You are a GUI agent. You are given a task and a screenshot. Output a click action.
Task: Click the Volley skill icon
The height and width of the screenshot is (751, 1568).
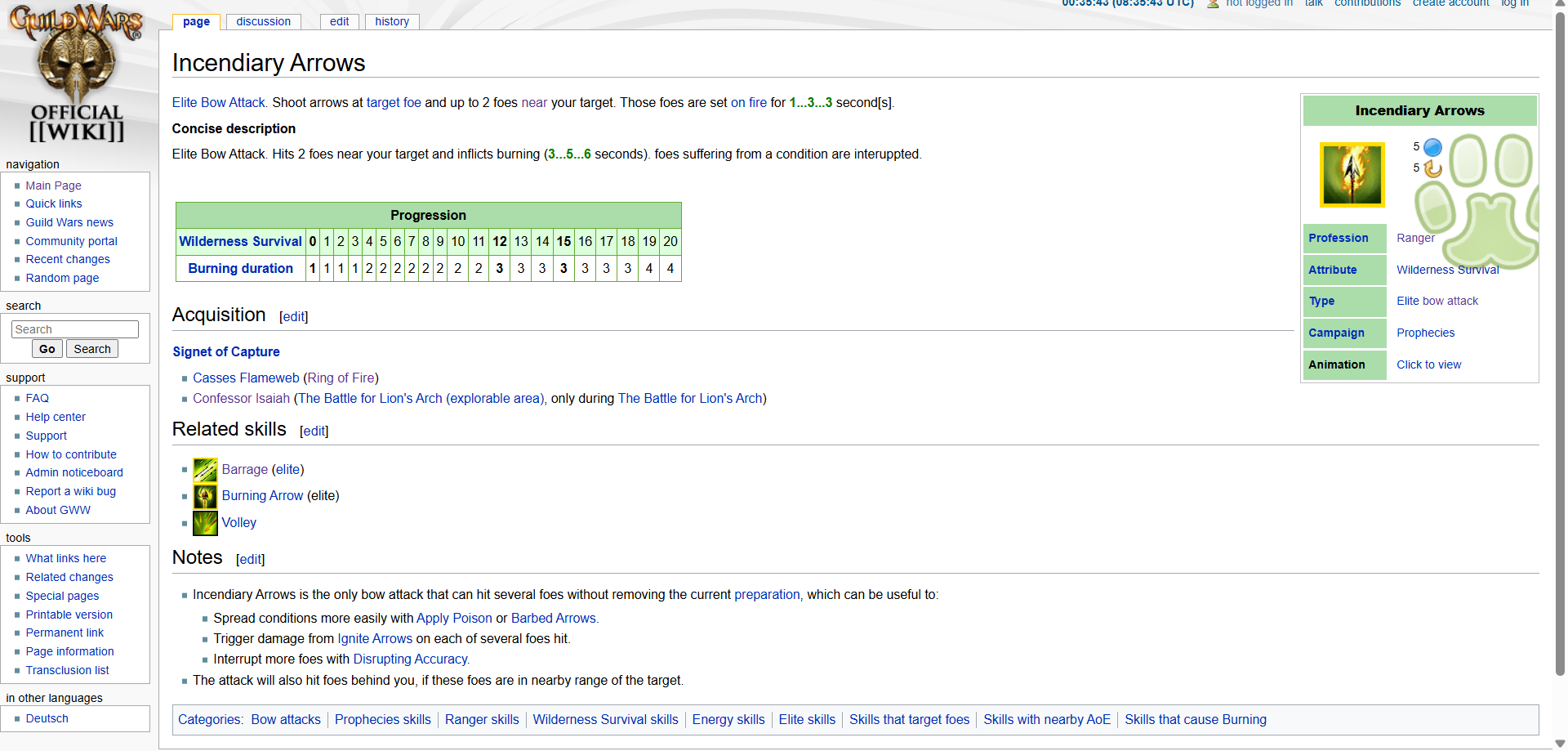205,523
